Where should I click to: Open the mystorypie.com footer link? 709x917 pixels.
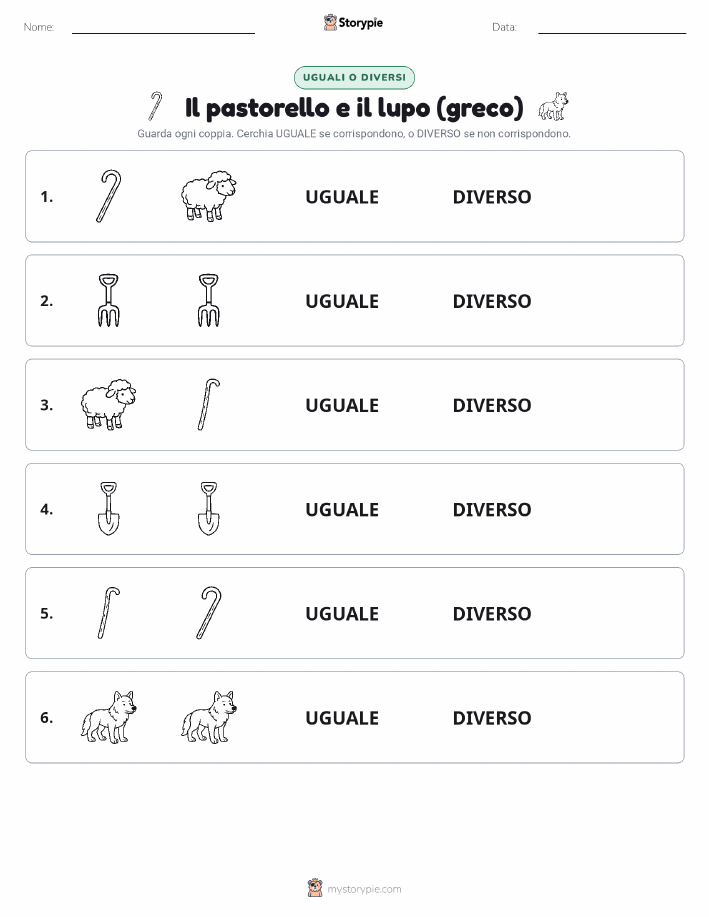click(x=354, y=888)
